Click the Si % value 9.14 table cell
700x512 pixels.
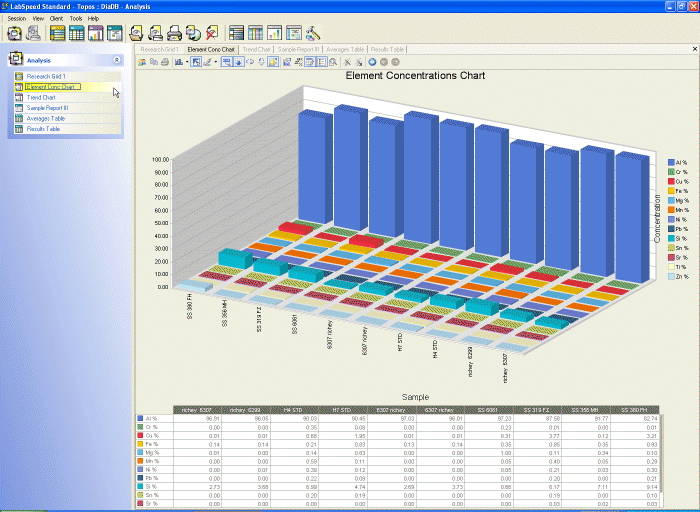pyautogui.click(x=635, y=487)
